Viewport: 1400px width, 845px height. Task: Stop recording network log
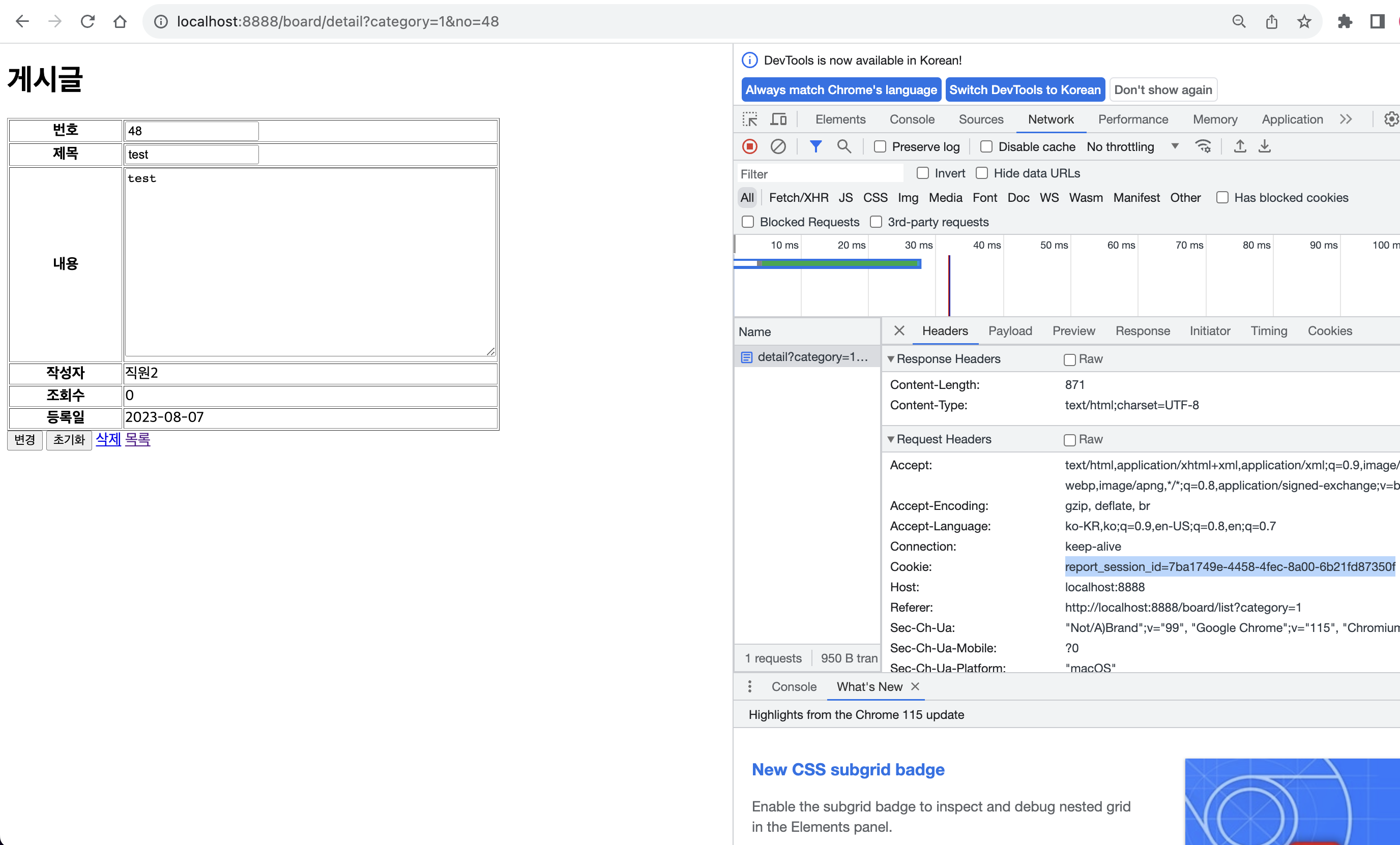click(750, 146)
